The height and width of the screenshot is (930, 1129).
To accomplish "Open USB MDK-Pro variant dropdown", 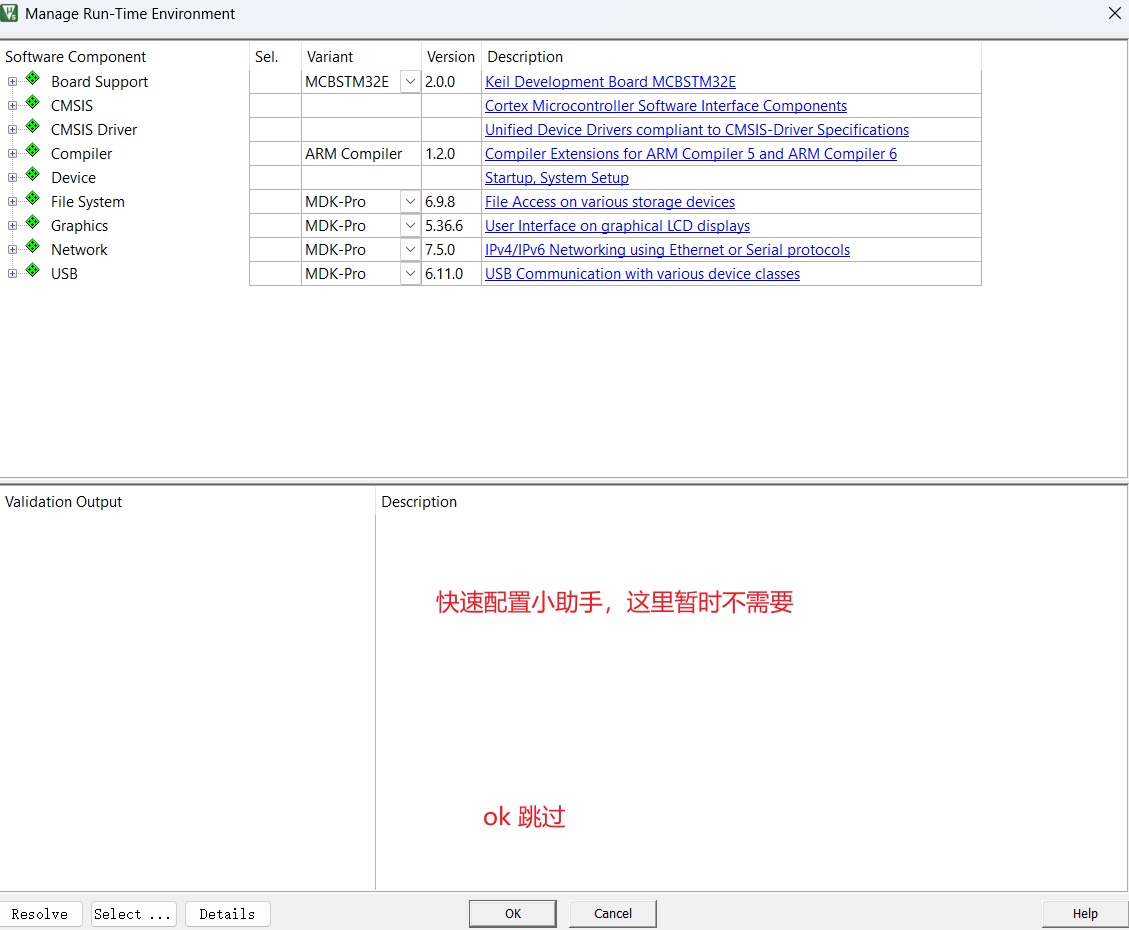I will (410, 274).
